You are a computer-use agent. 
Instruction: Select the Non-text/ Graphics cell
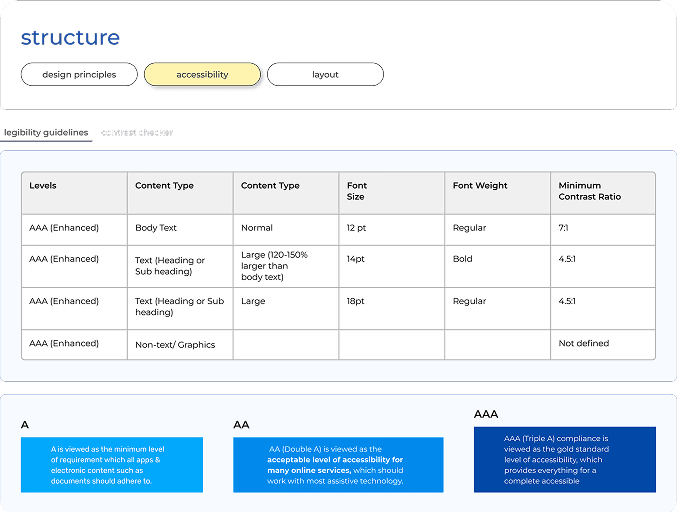[180, 344]
